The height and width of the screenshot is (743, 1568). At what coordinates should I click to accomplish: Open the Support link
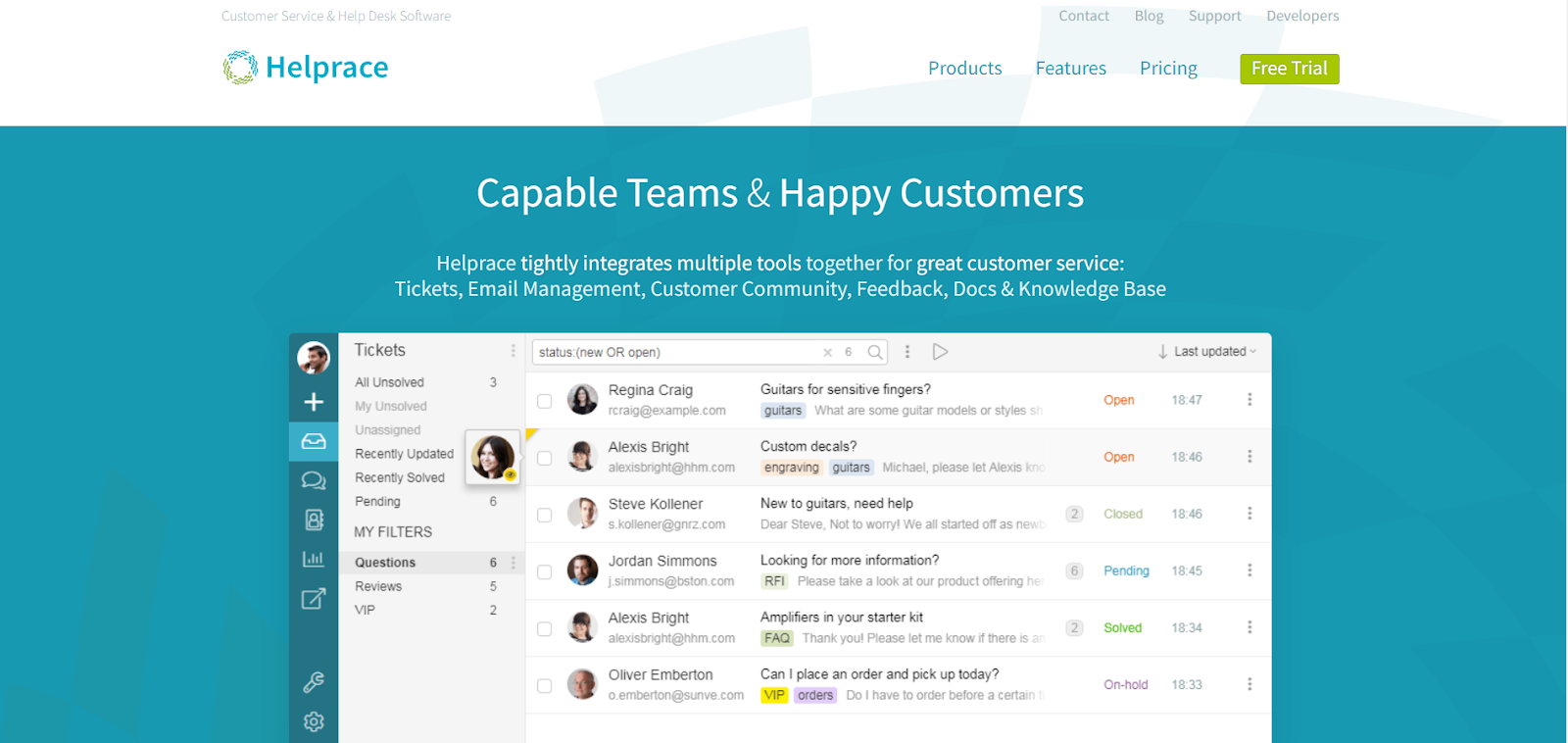click(x=1215, y=16)
